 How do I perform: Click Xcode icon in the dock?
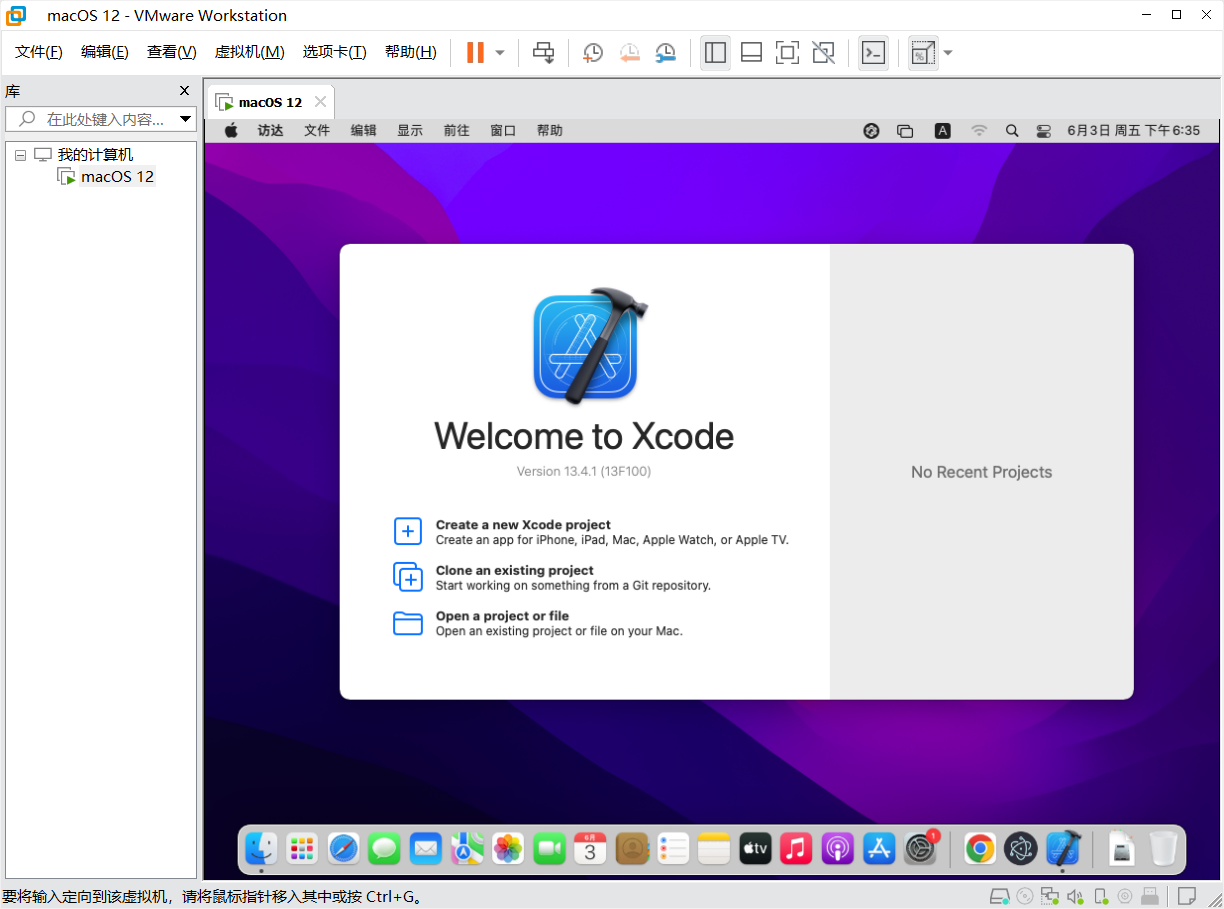pyautogui.click(x=1063, y=849)
